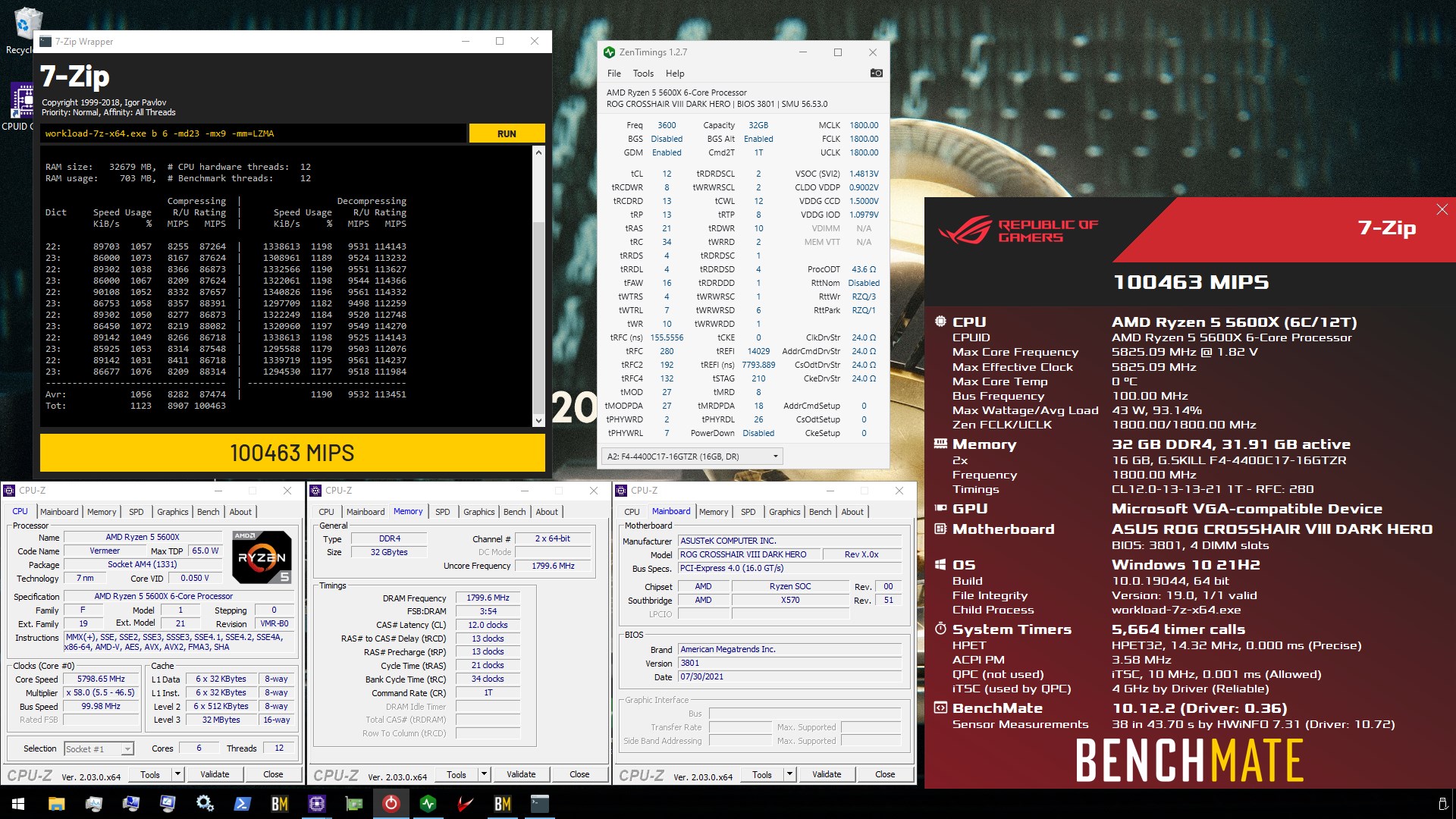Screen dimensions: 1456x819
Task: Click the yellow 100463 MIPS result bar
Action: point(293,453)
